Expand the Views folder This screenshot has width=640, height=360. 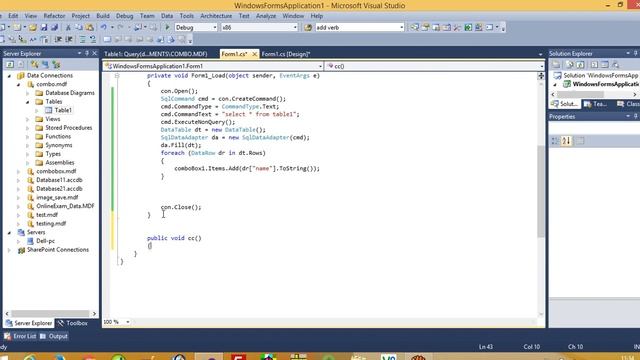(28, 119)
